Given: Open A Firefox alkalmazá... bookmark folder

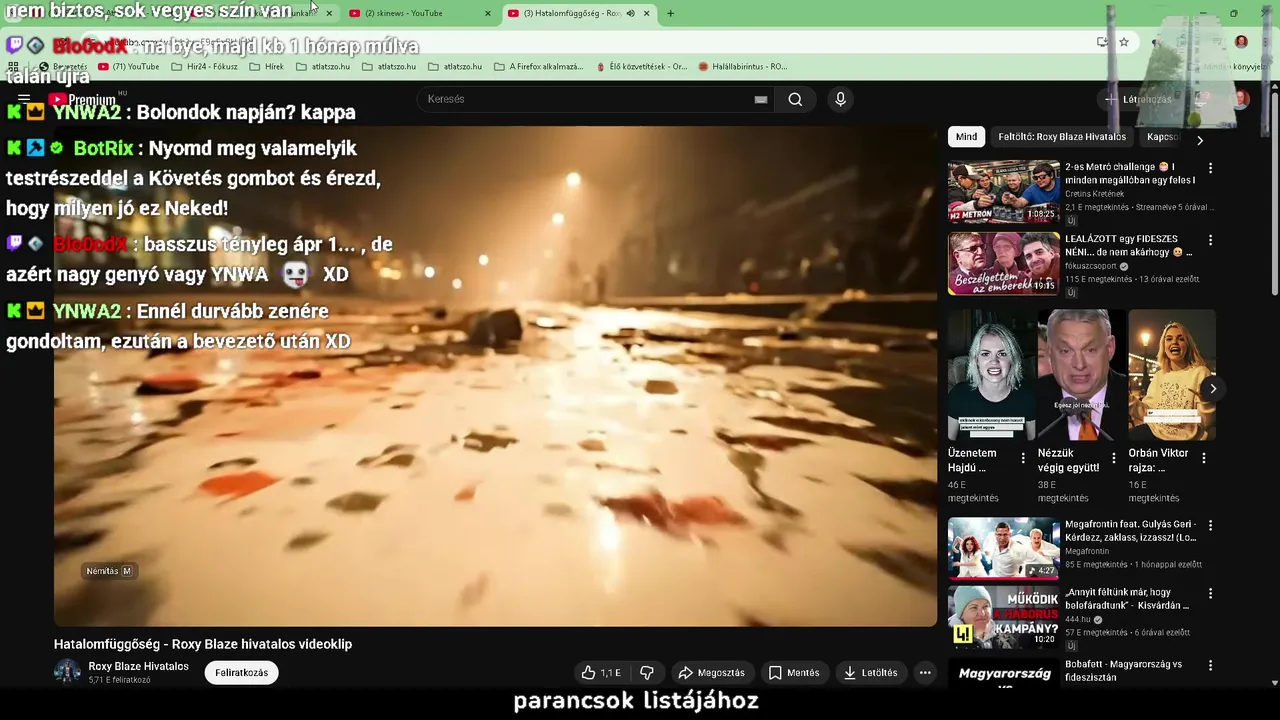Looking at the screenshot, I should click(539, 67).
